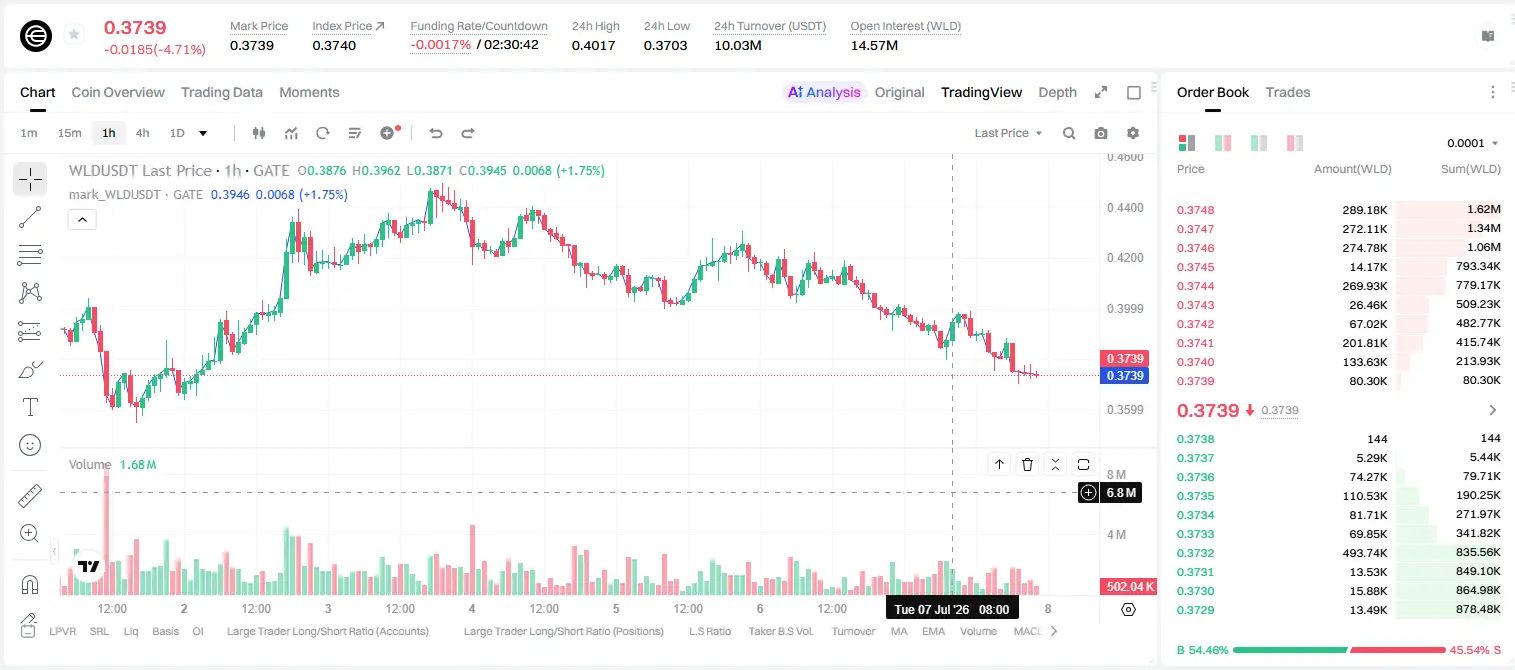Image resolution: width=1515 pixels, height=670 pixels.
Task: Click the chart snapshot camera icon
Action: pyautogui.click(x=1101, y=133)
